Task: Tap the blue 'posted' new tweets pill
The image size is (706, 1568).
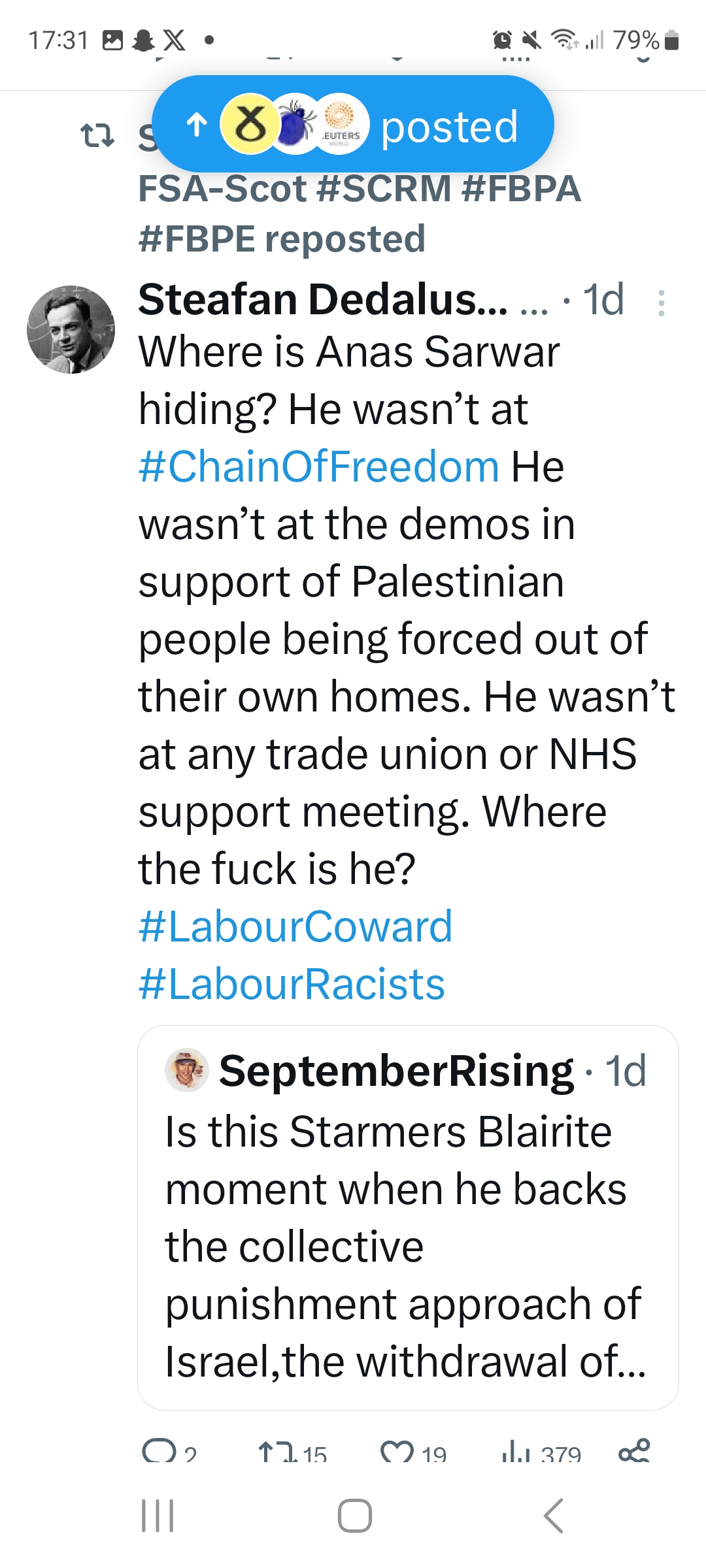Action: 353,125
